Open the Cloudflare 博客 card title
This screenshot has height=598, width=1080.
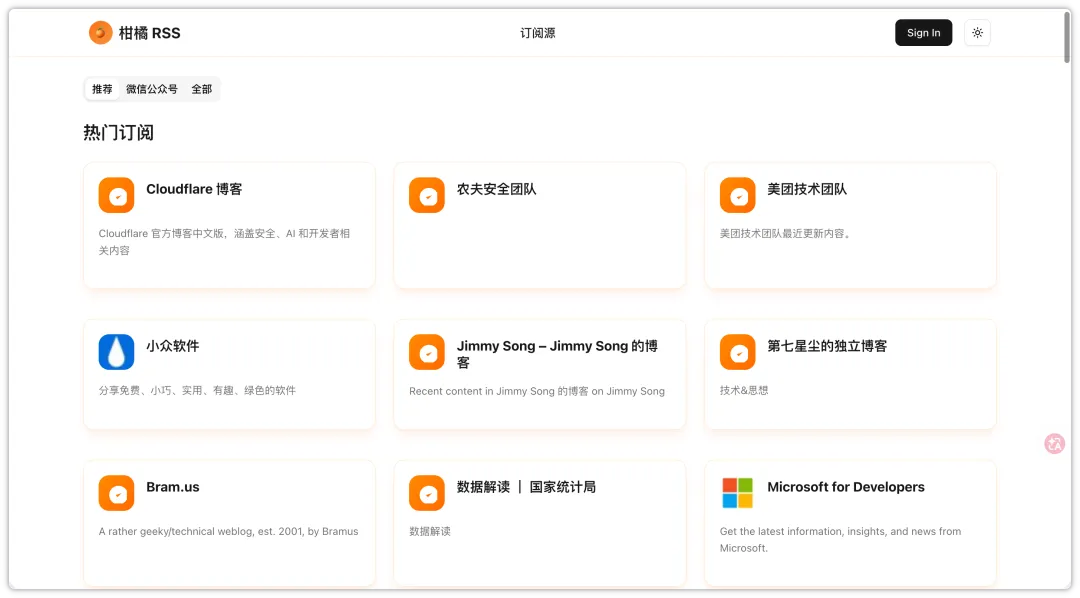[x=194, y=189]
